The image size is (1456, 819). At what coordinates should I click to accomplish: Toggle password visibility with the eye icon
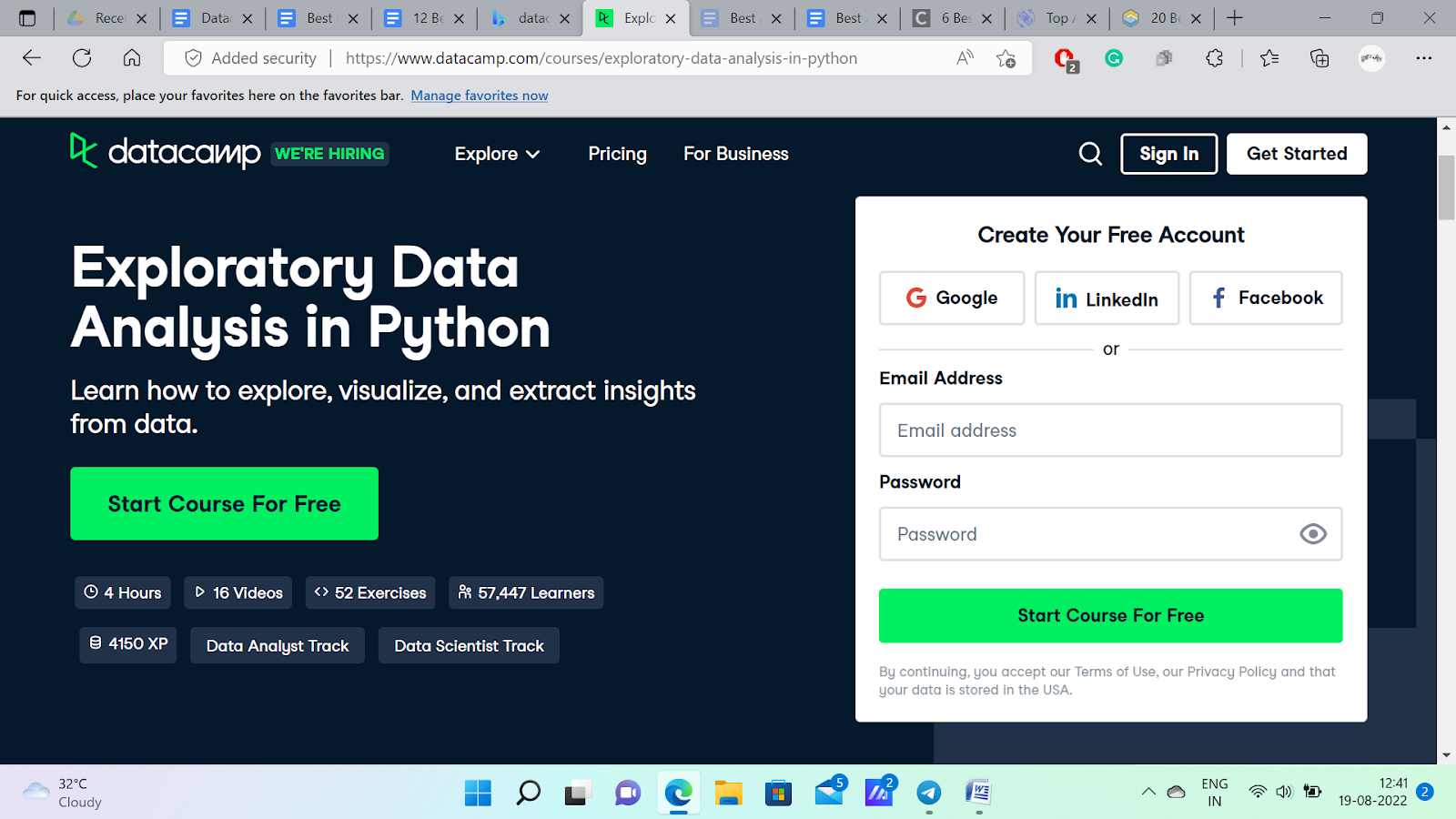click(1313, 534)
